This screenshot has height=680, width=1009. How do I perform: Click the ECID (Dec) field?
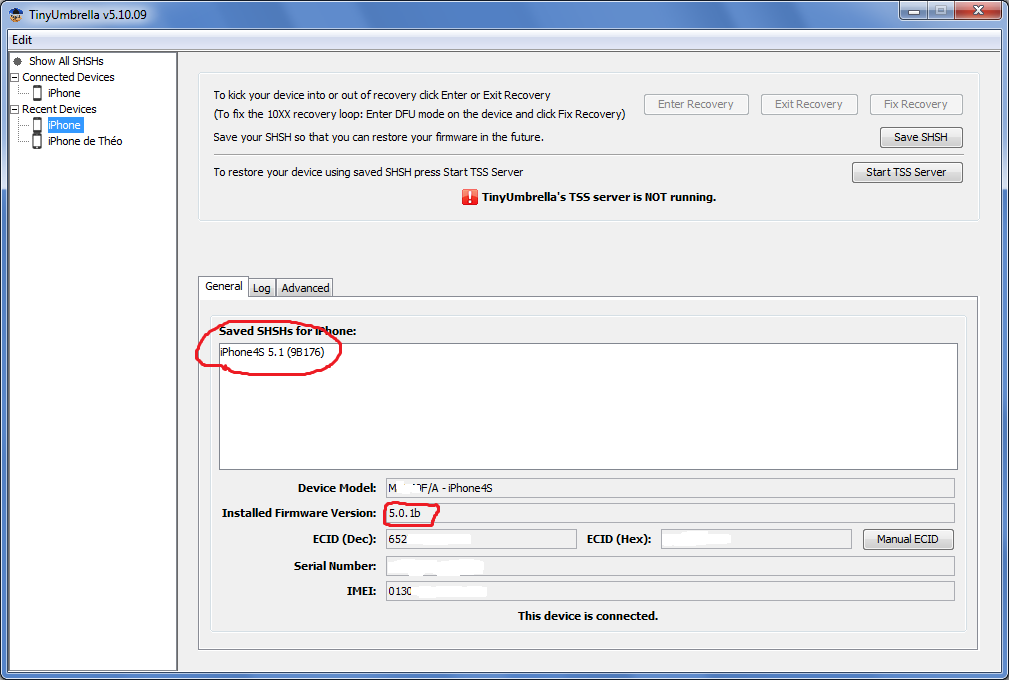click(481, 539)
